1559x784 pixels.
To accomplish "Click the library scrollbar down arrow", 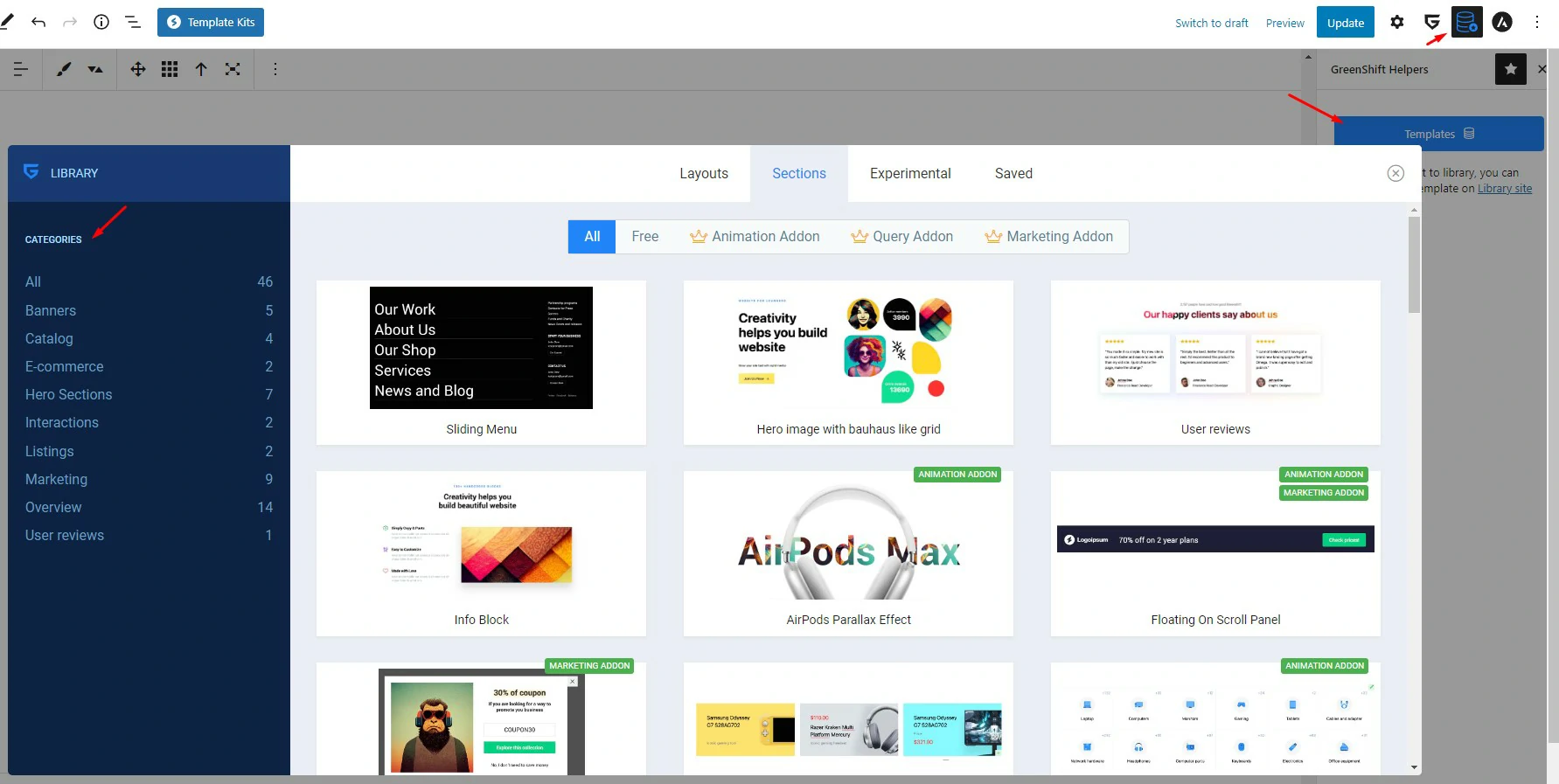I will (x=1414, y=767).
